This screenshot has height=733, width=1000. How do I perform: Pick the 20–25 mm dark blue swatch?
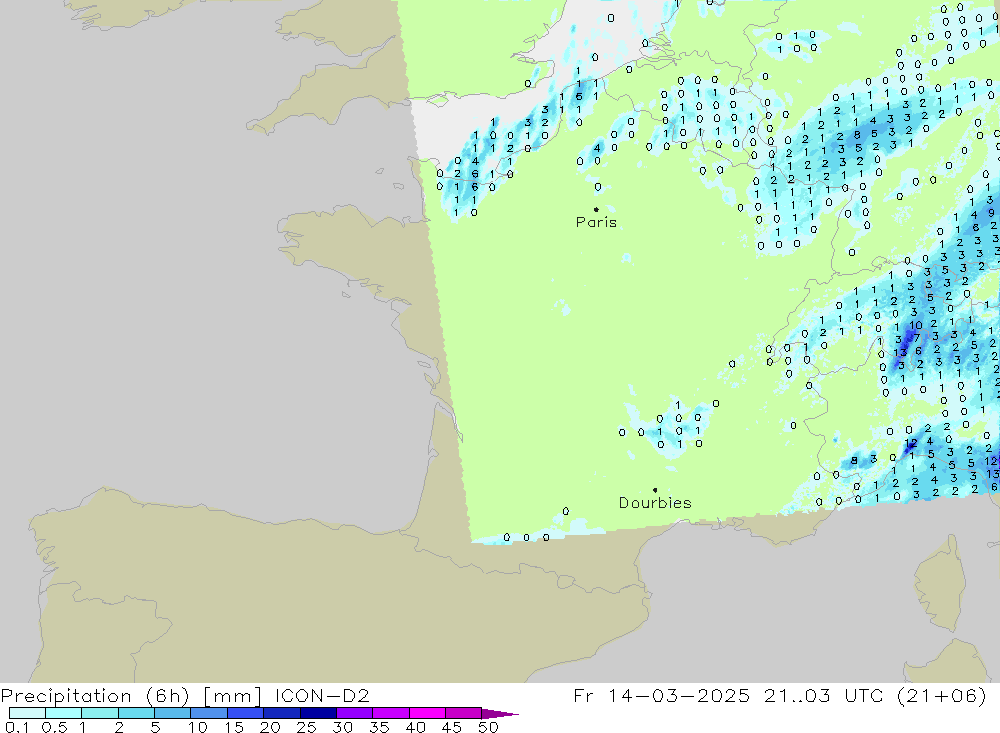(x=281, y=713)
